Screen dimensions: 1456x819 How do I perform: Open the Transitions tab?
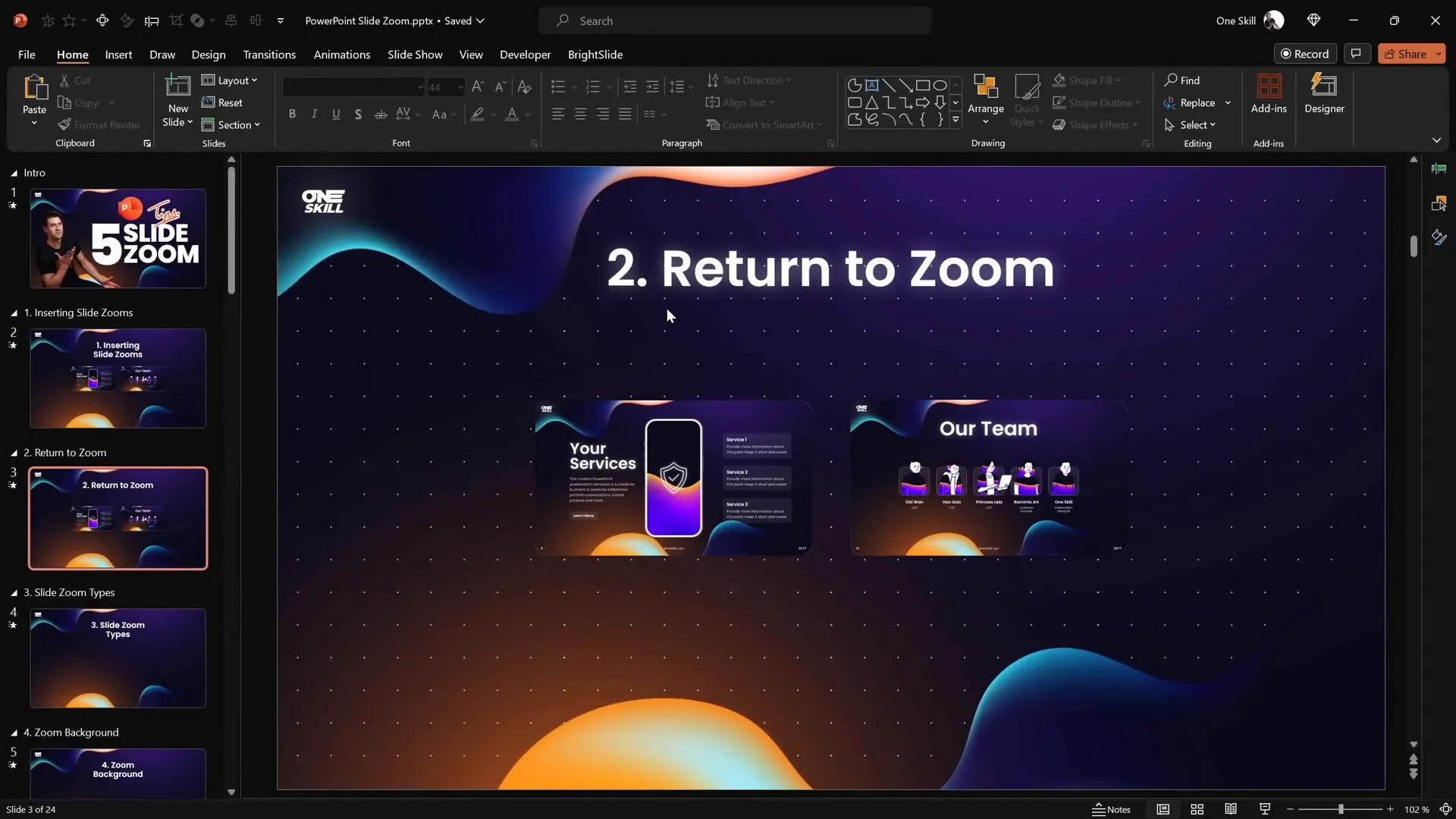tap(269, 55)
